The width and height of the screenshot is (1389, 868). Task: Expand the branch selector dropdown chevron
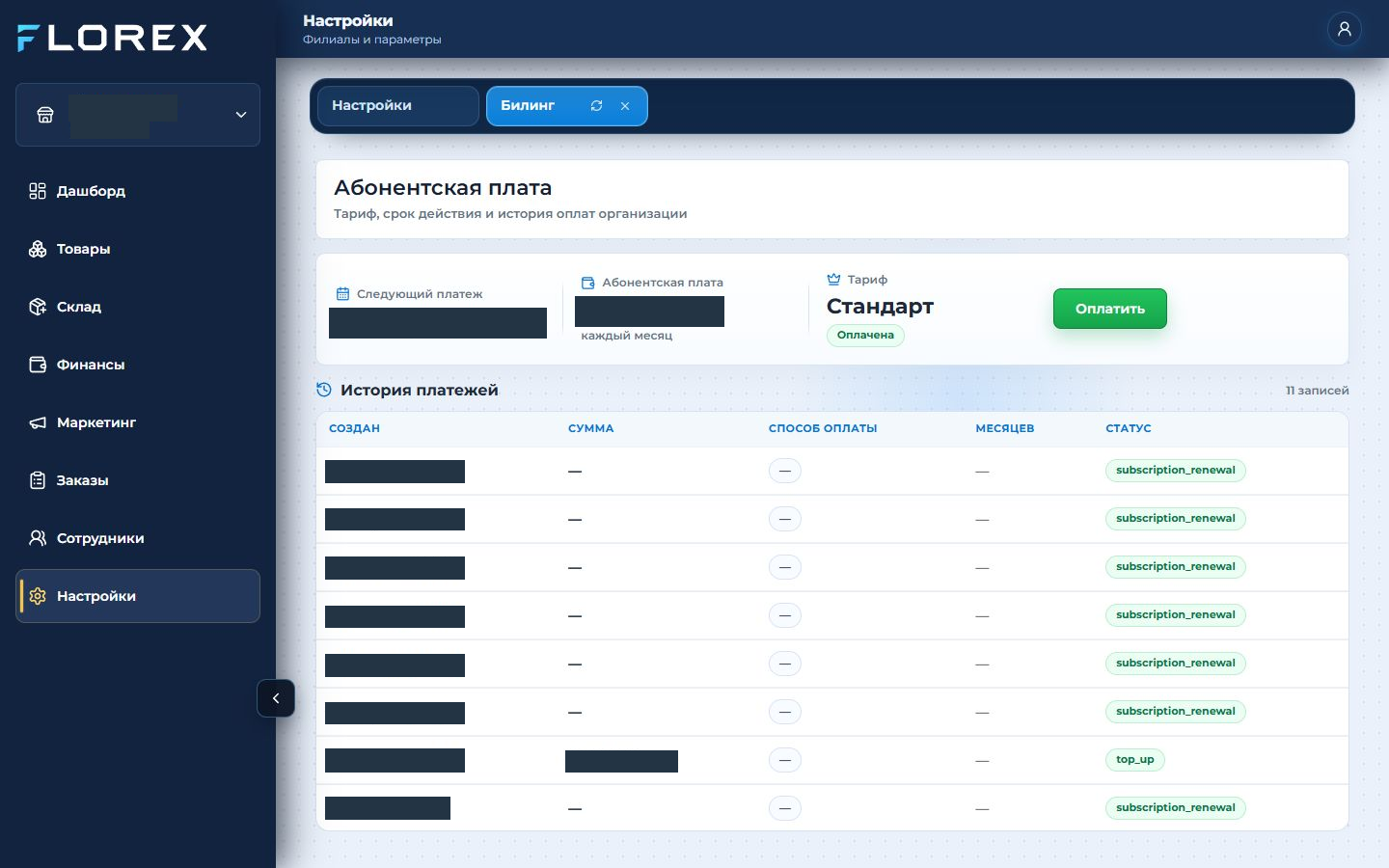[241, 115]
